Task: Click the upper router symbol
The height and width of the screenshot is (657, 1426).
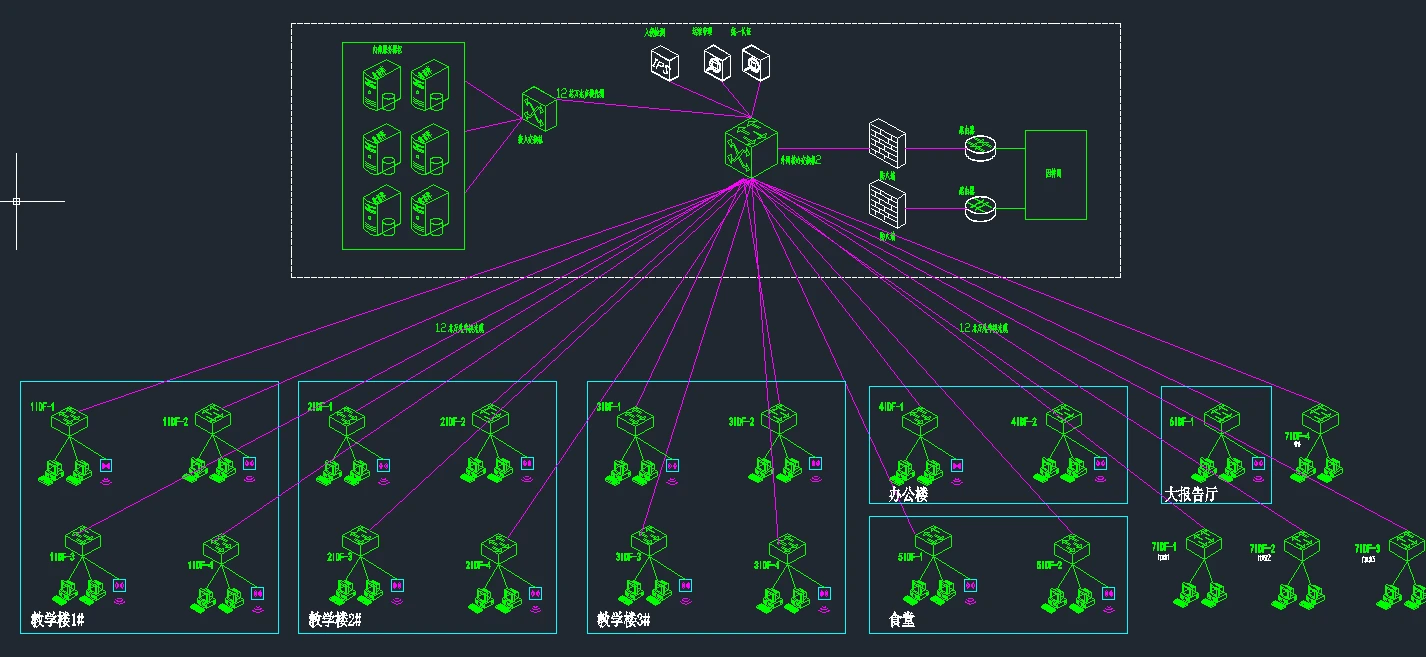Action: pos(981,148)
